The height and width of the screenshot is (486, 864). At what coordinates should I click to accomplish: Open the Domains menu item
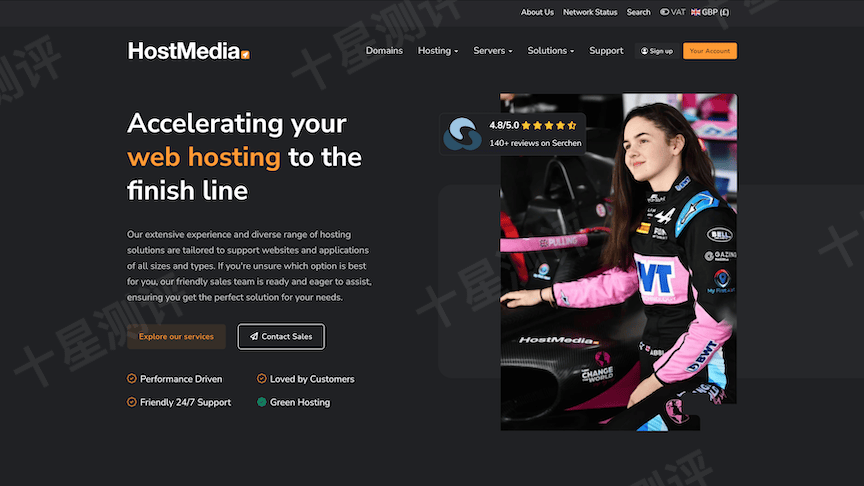384,51
